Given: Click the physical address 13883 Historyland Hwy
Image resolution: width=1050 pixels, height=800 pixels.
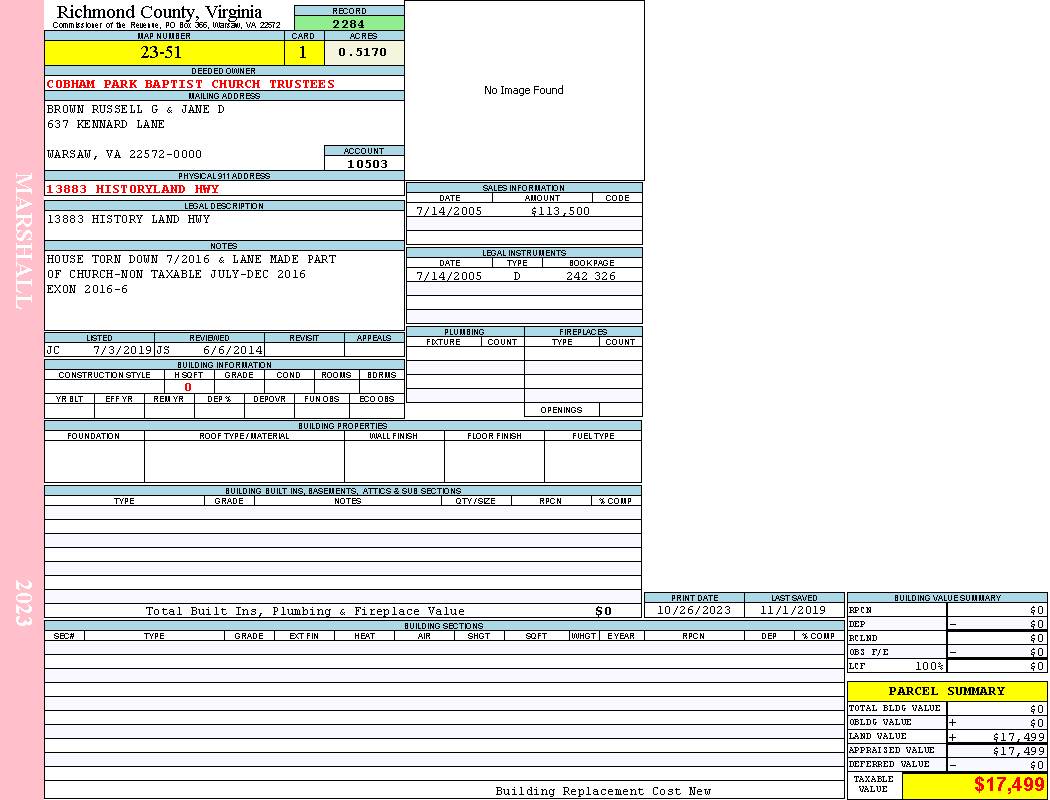Looking at the screenshot, I should 133,189.
